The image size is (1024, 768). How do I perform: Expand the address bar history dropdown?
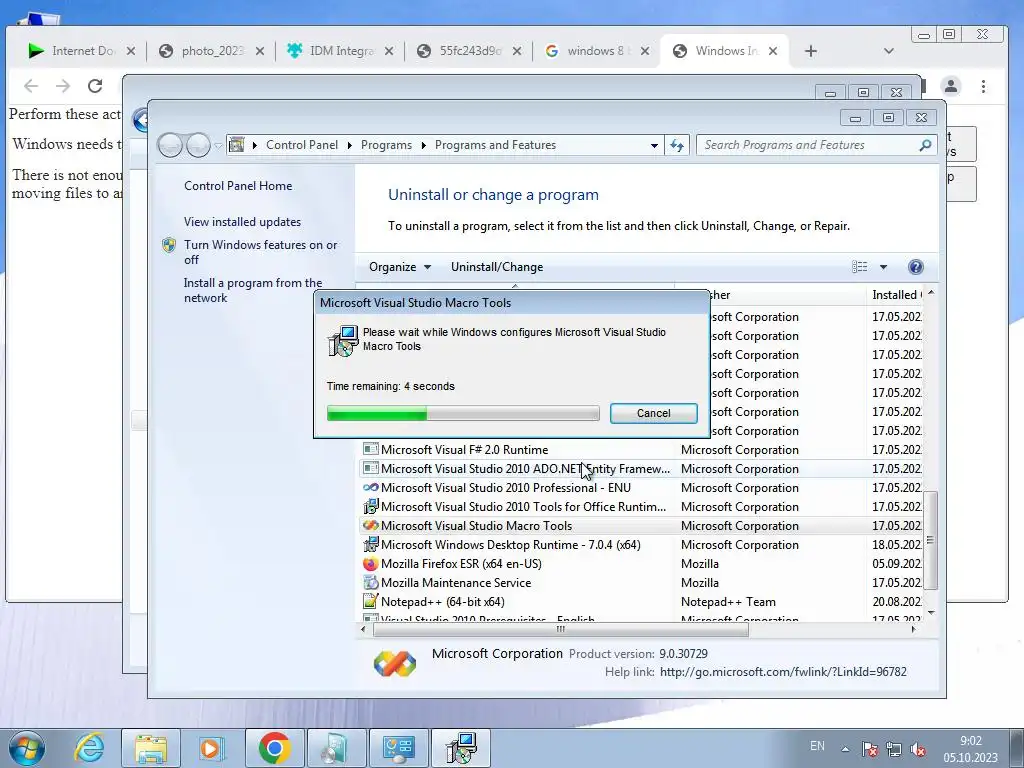coord(654,145)
